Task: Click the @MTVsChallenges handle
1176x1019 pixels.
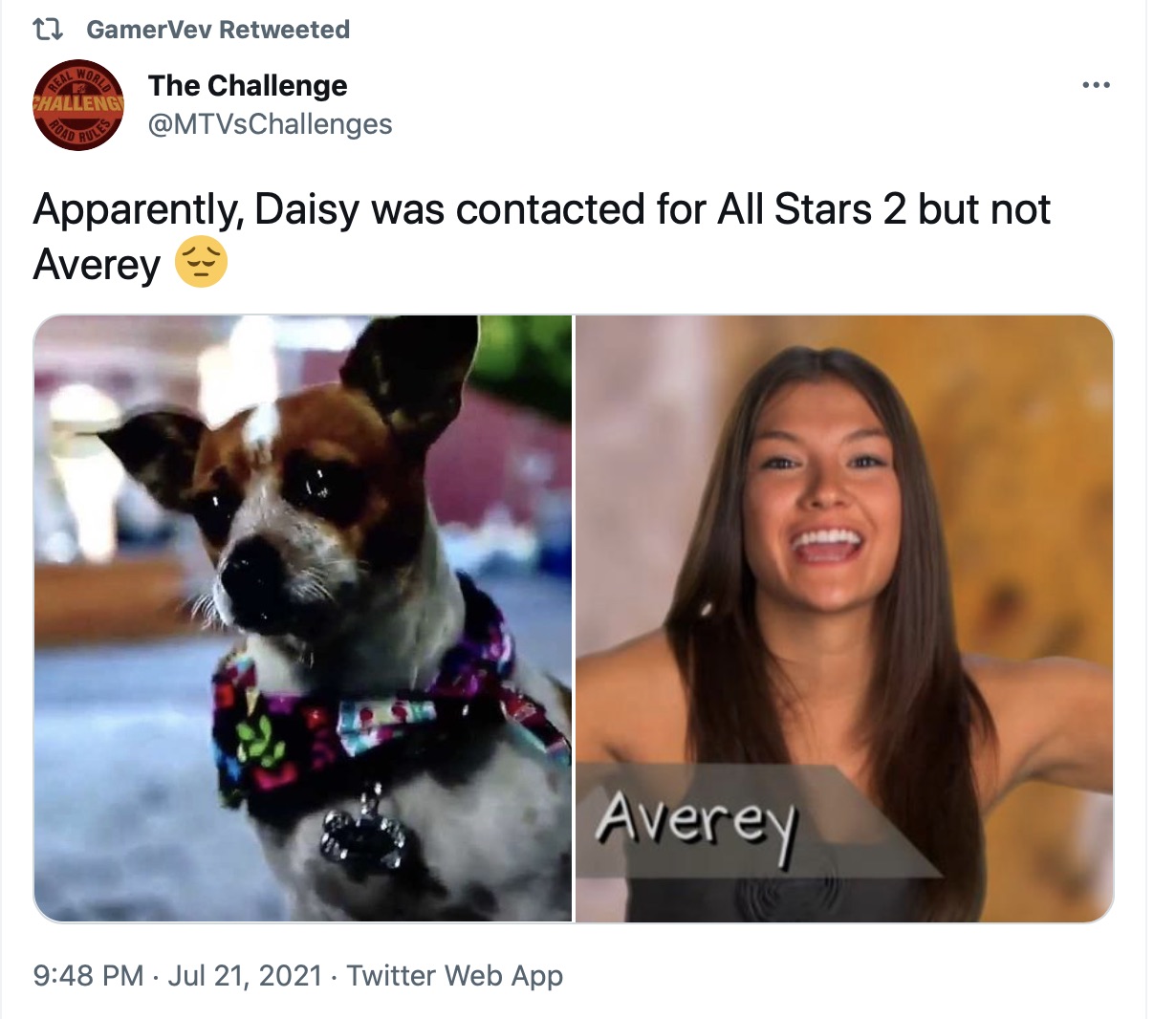Action: coord(270,124)
